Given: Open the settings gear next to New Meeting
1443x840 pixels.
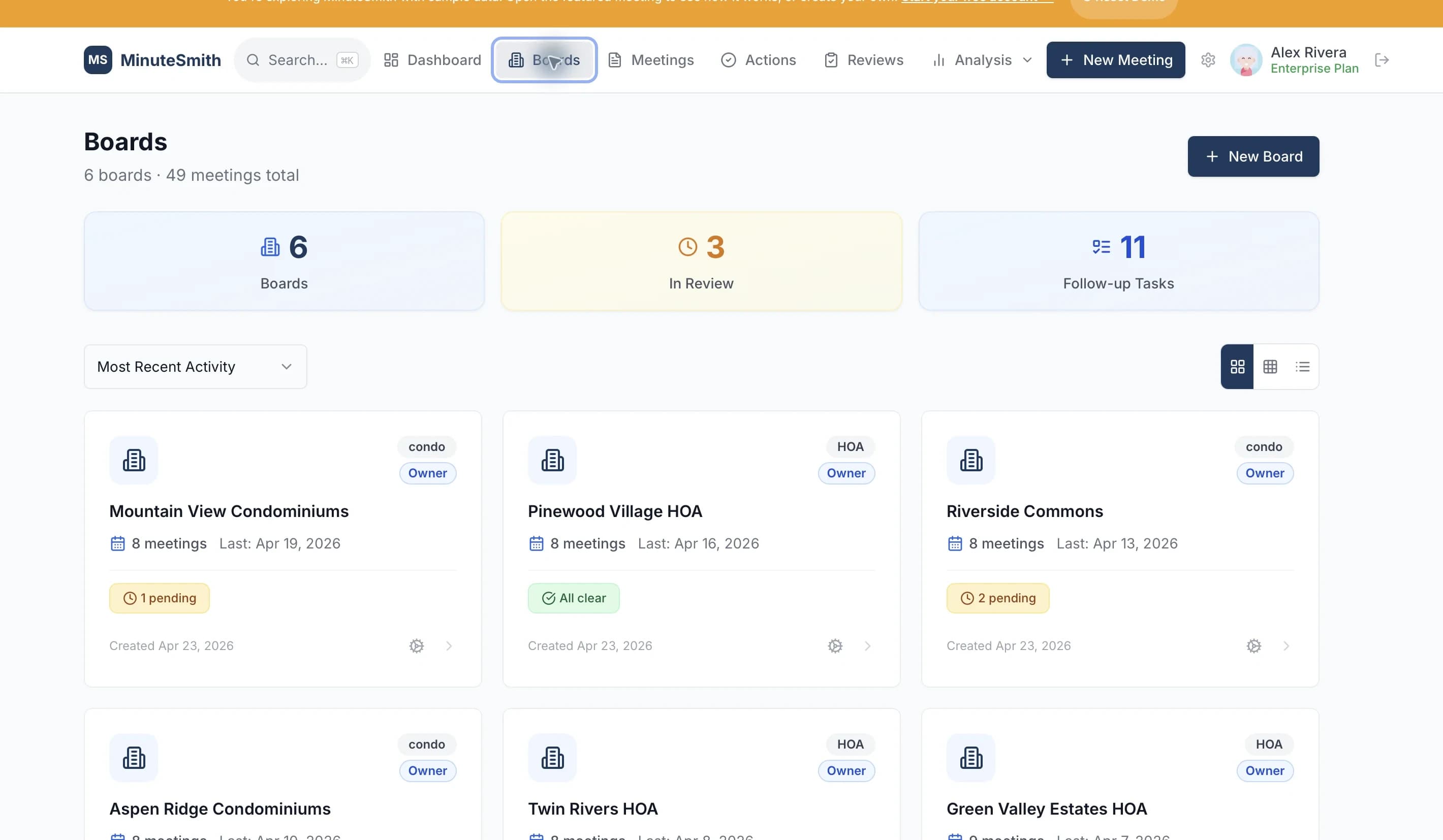Looking at the screenshot, I should pos(1208,60).
